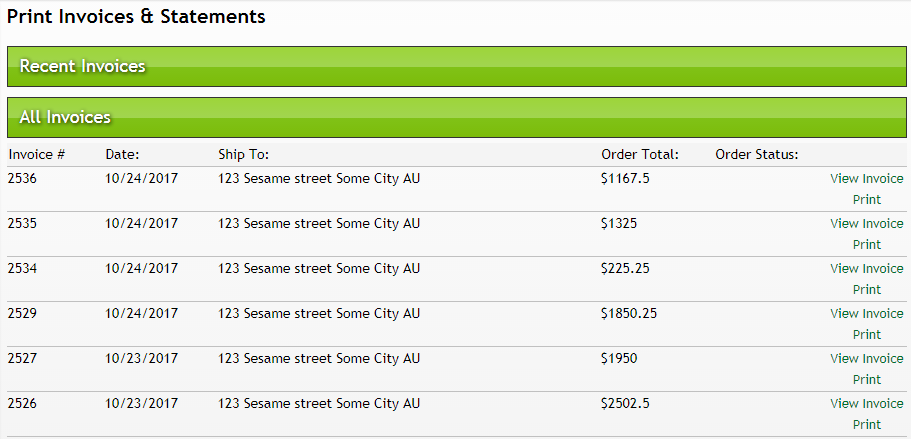View Invoice for invoice 2536
The height and width of the screenshot is (439, 911).
click(x=866, y=179)
